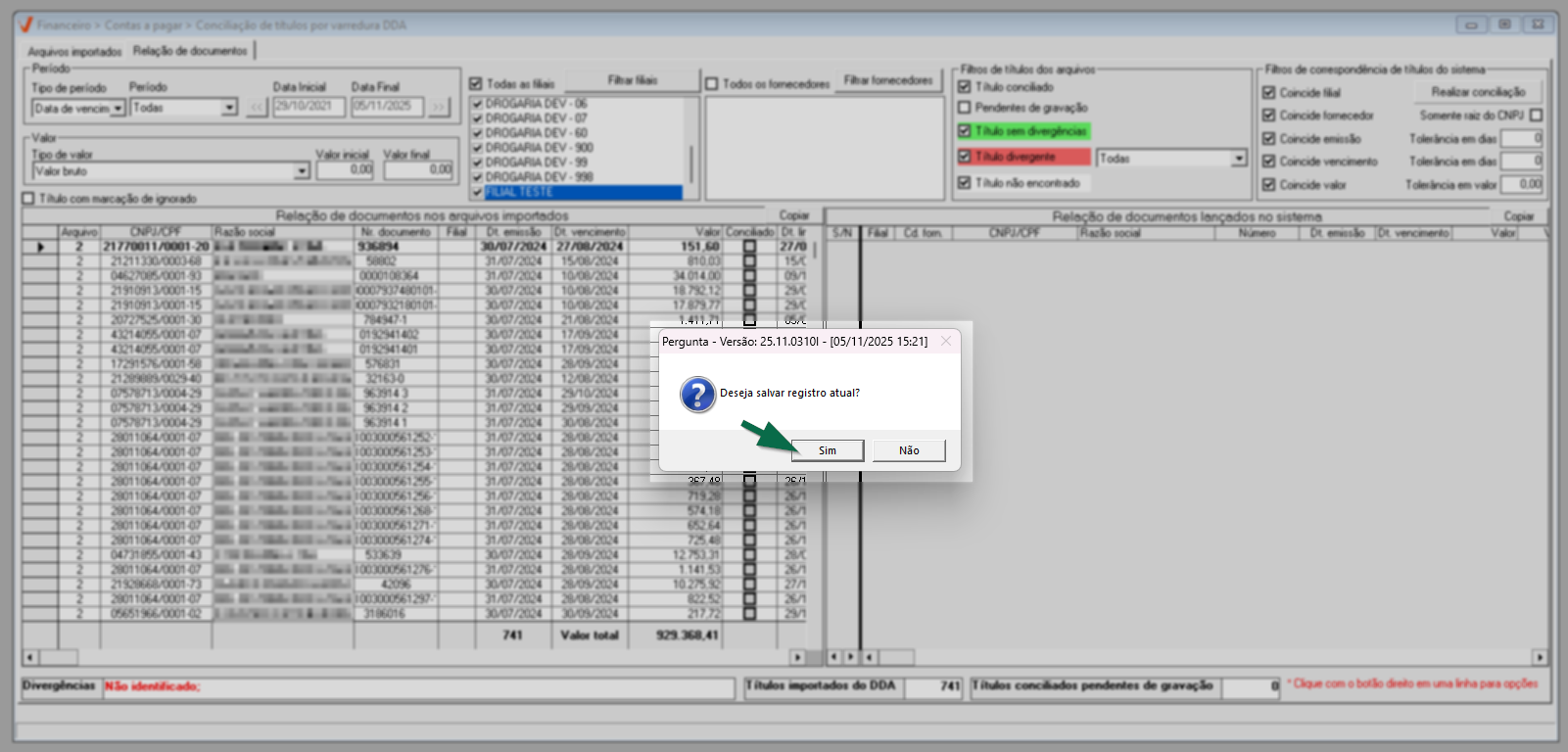Click the Nr. documento column header
Image resolution: width=1568 pixels, height=752 pixels.
(x=396, y=232)
